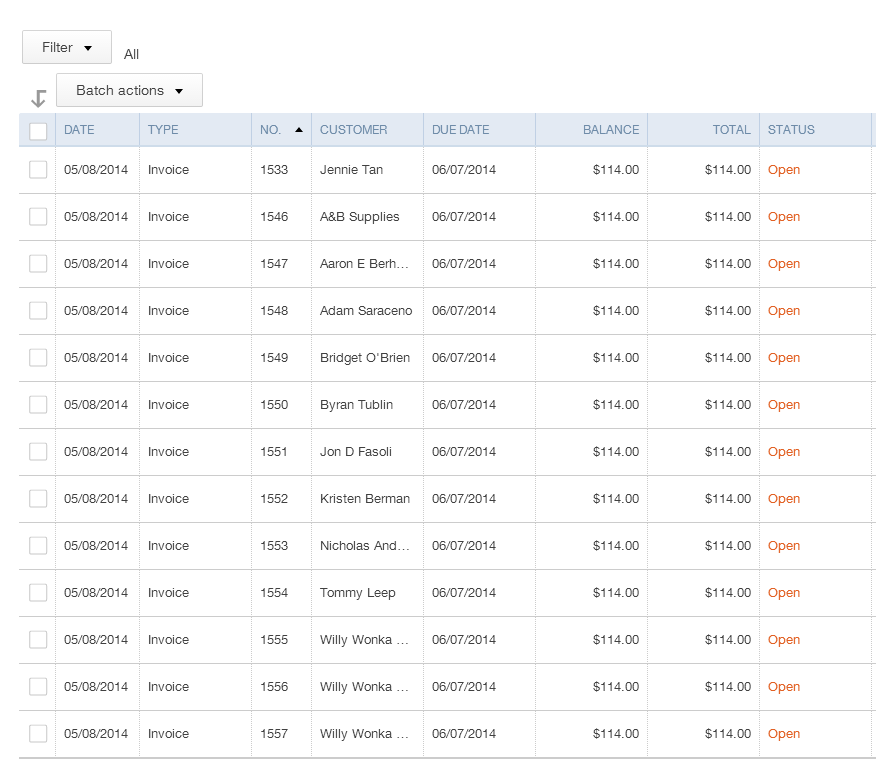
Task: Select customer Nicholas And…
Action: point(365,545)
